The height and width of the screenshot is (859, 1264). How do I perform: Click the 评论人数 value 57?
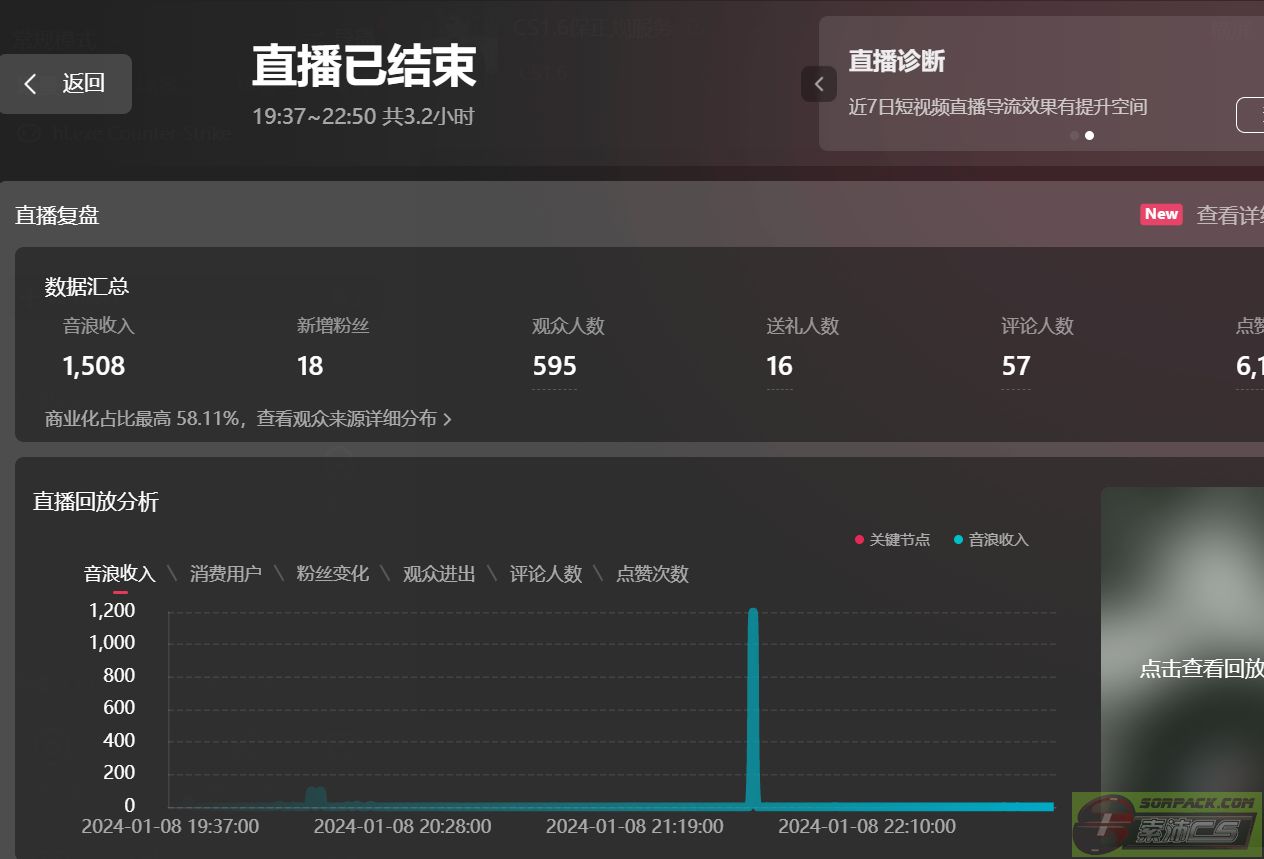pyautogui.click(x=1015, y=366)
